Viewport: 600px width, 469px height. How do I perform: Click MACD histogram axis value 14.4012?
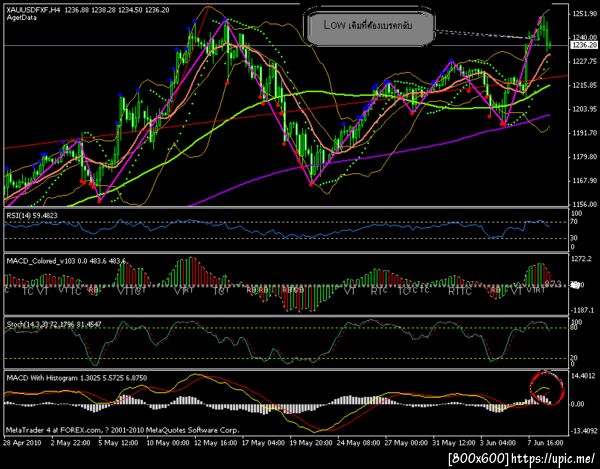point(583,376)
